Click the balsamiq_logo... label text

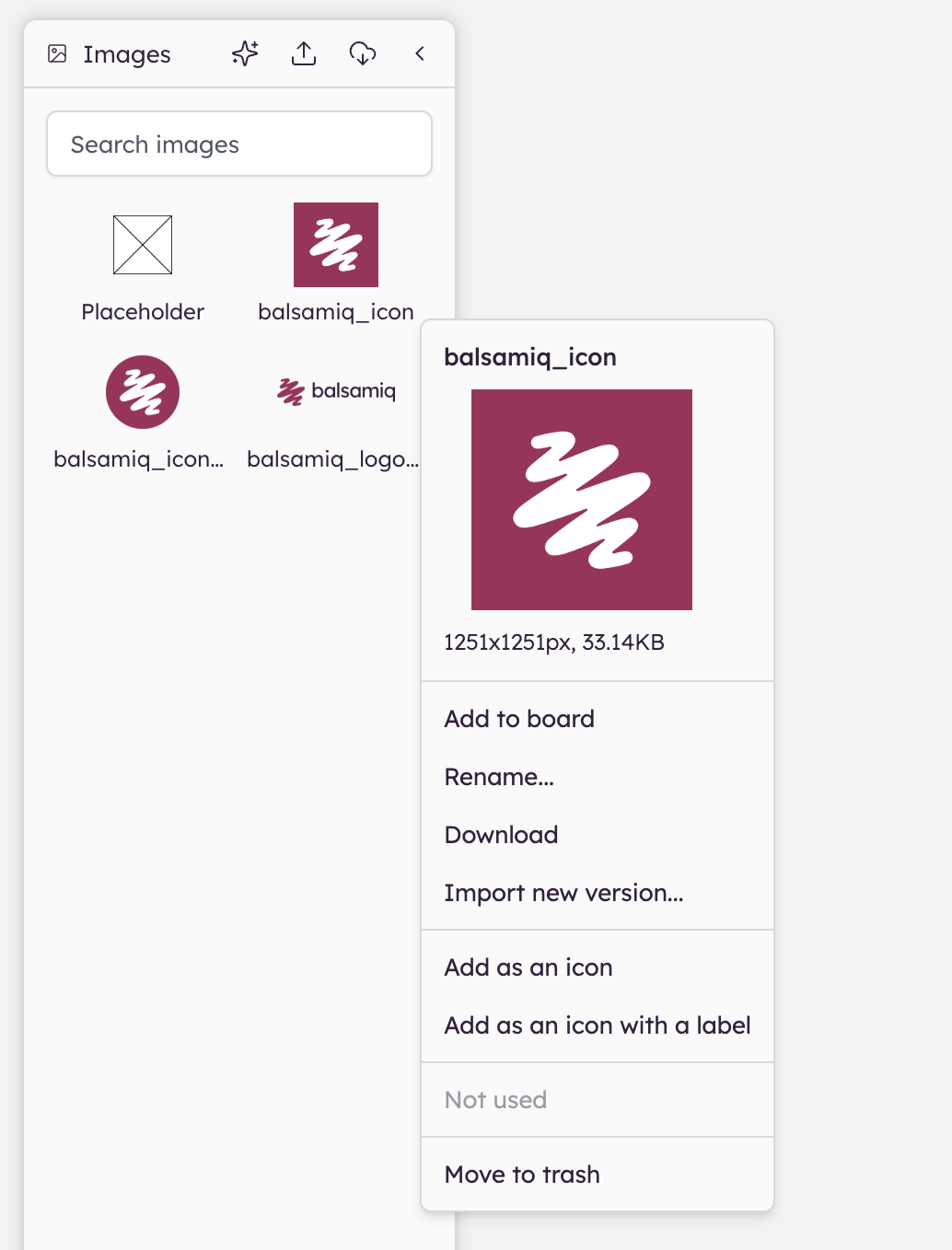[333, 459]
